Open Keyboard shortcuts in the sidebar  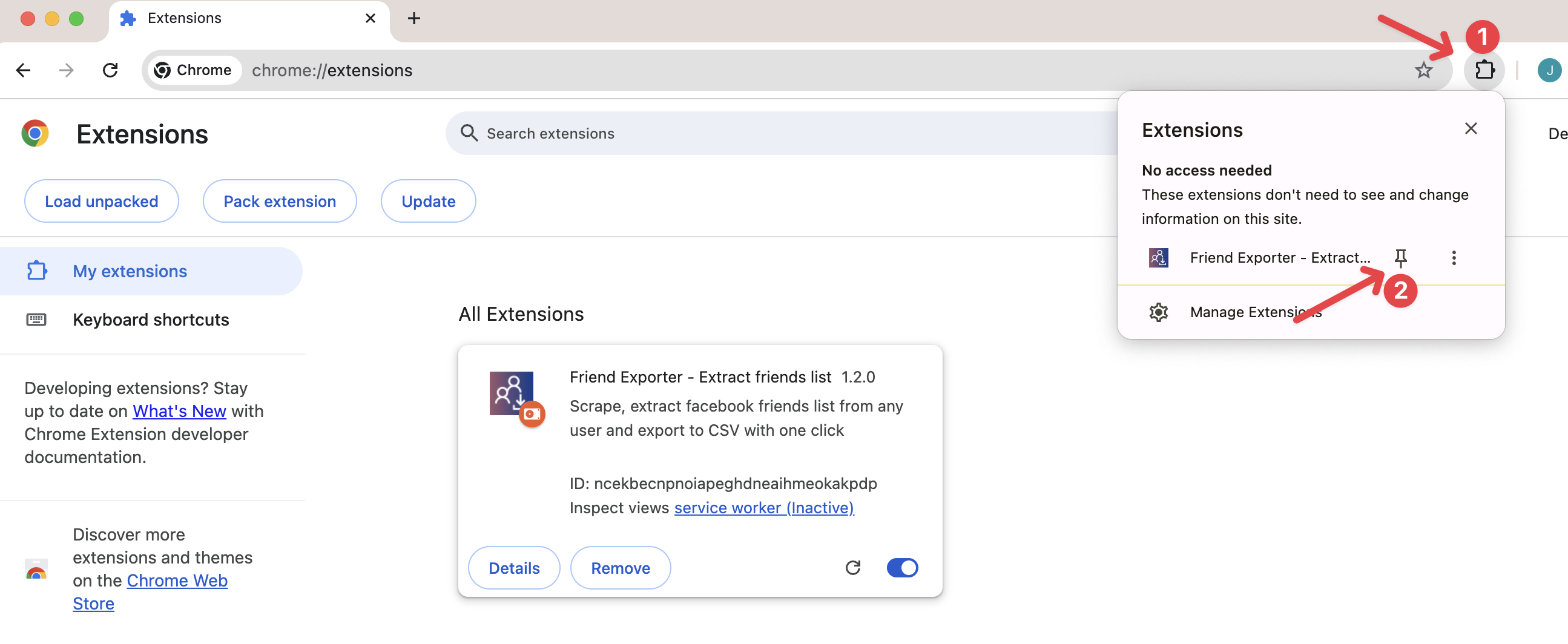151,320
